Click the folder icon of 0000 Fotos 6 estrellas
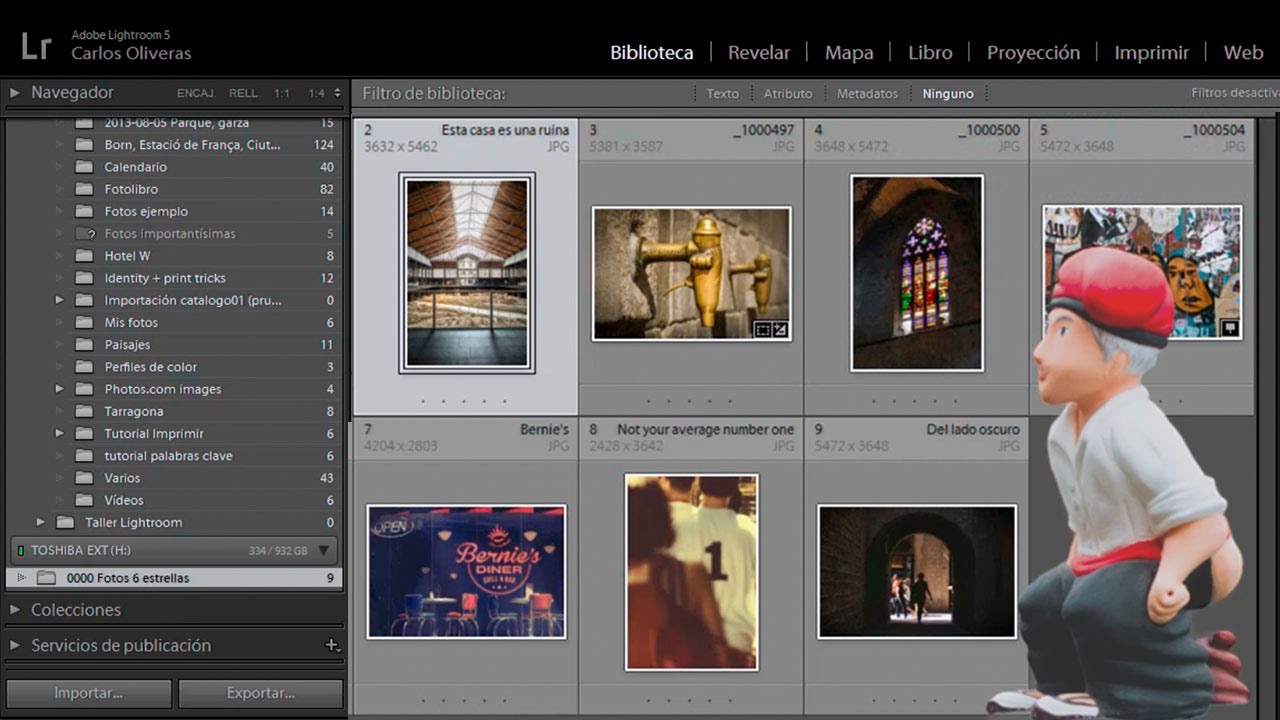Screen dimensions: 1280x720 (x=47, y=578)
